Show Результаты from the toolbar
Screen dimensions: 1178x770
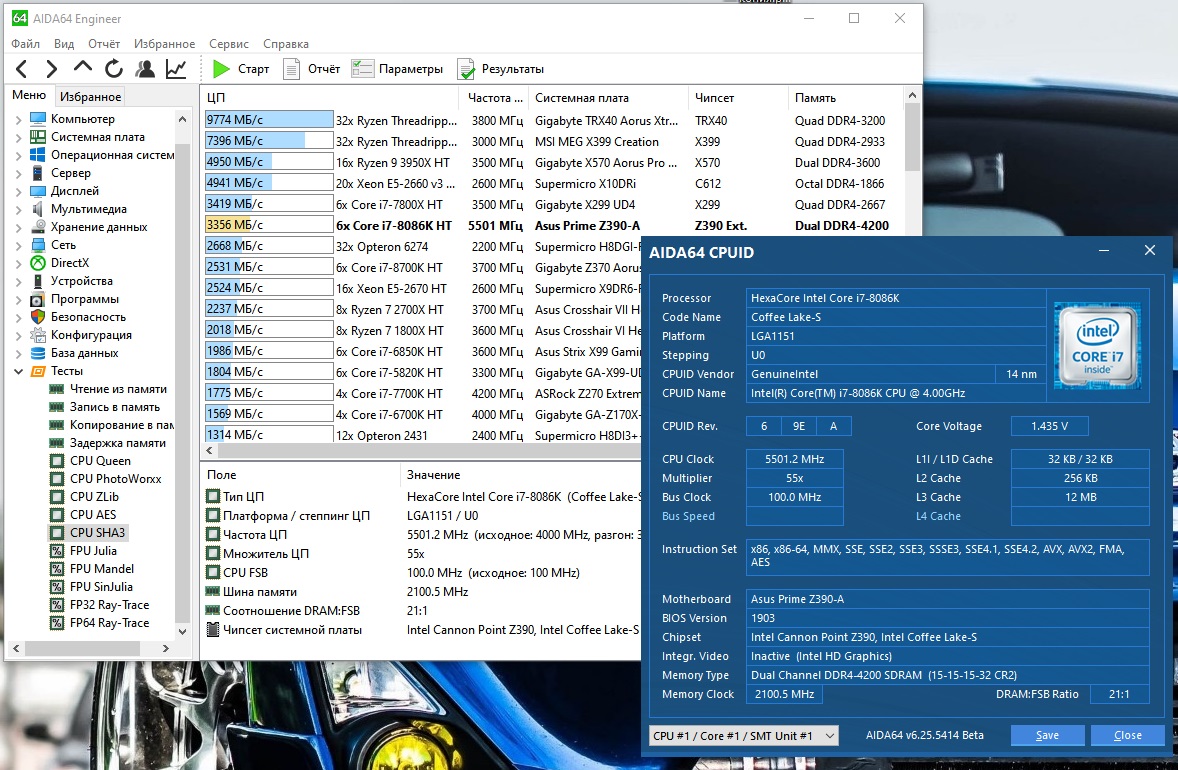click(500, 69)
